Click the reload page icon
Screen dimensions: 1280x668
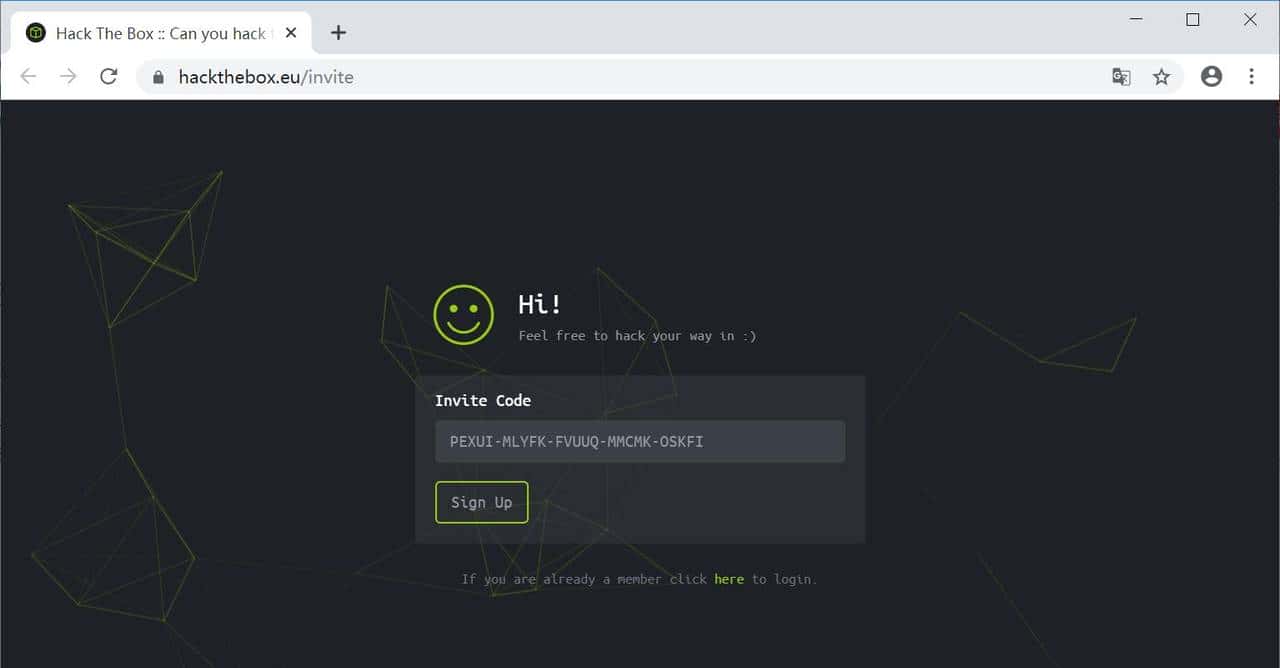pos(108,76)
